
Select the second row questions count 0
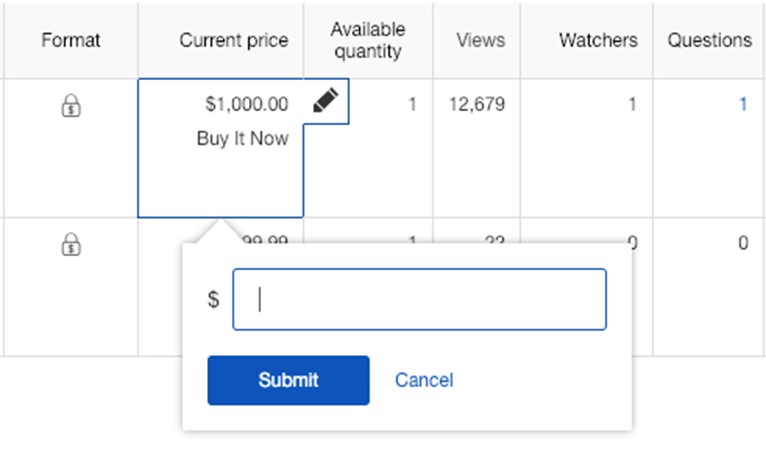click(743, 243)
